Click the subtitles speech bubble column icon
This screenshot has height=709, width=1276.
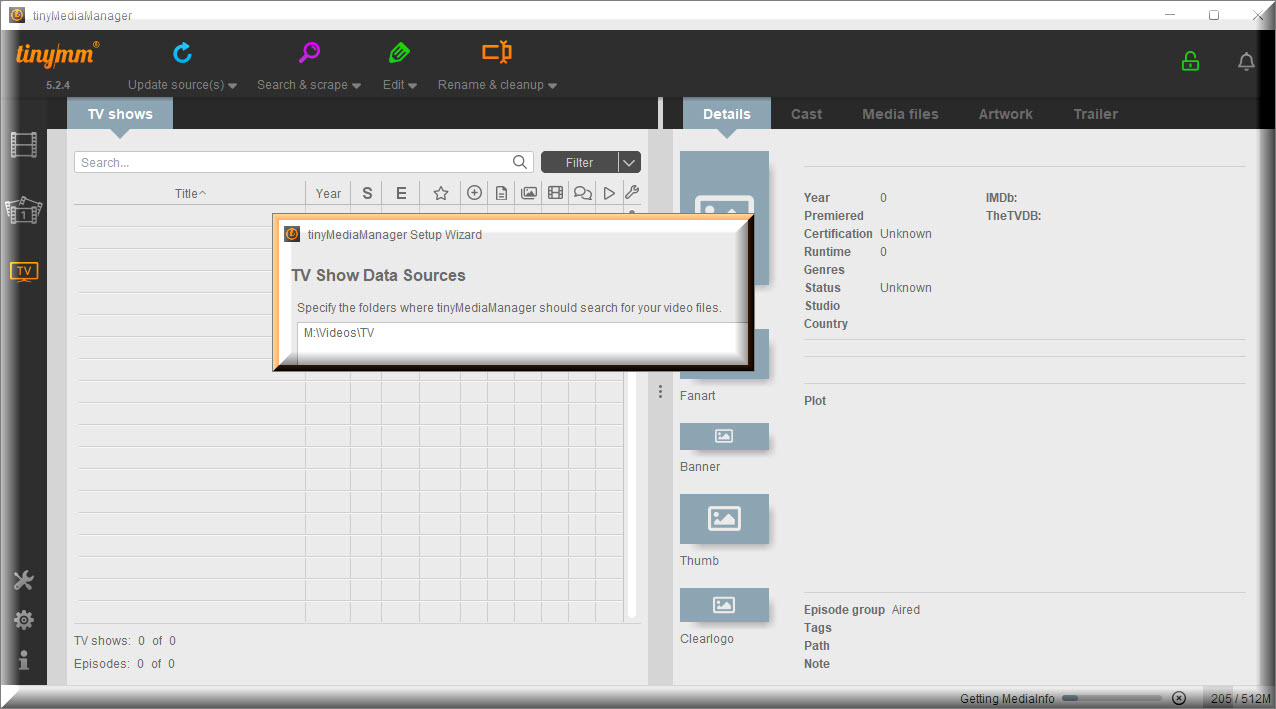(583, 194)
